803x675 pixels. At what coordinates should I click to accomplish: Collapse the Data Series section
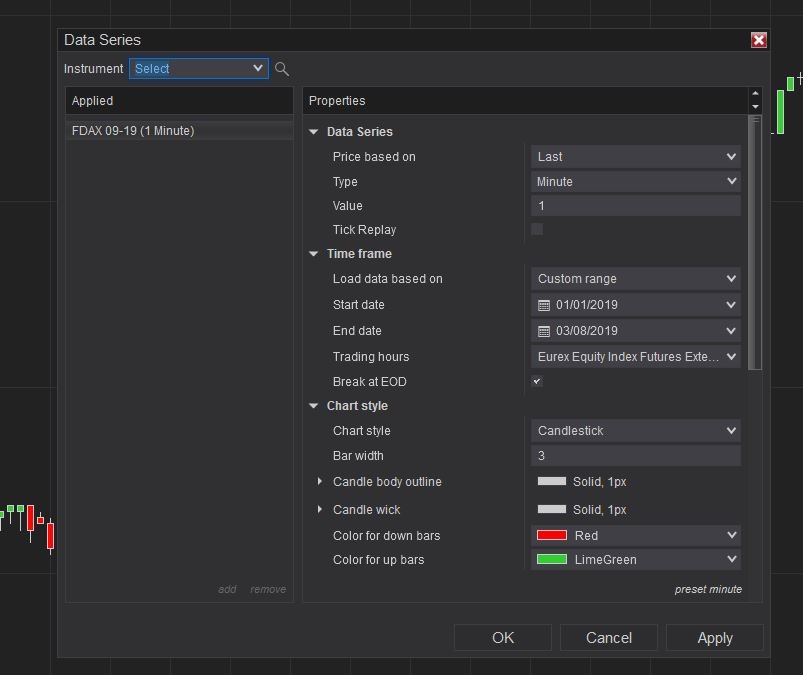click(x=314, y=132)
